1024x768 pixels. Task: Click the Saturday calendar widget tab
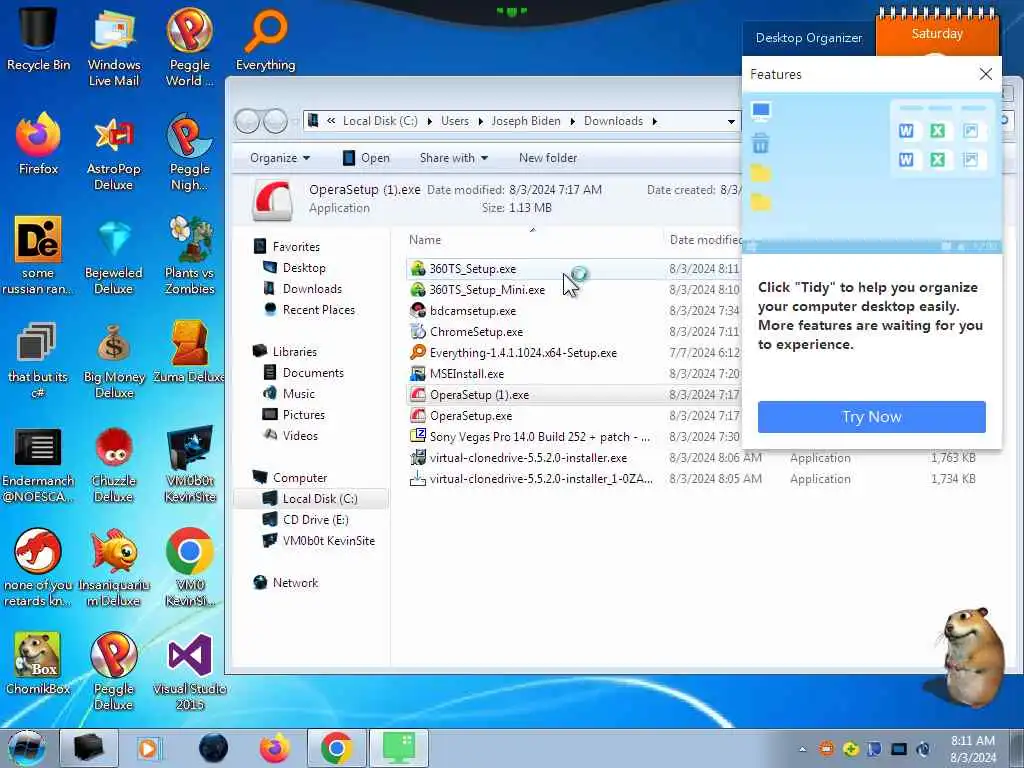937,34
